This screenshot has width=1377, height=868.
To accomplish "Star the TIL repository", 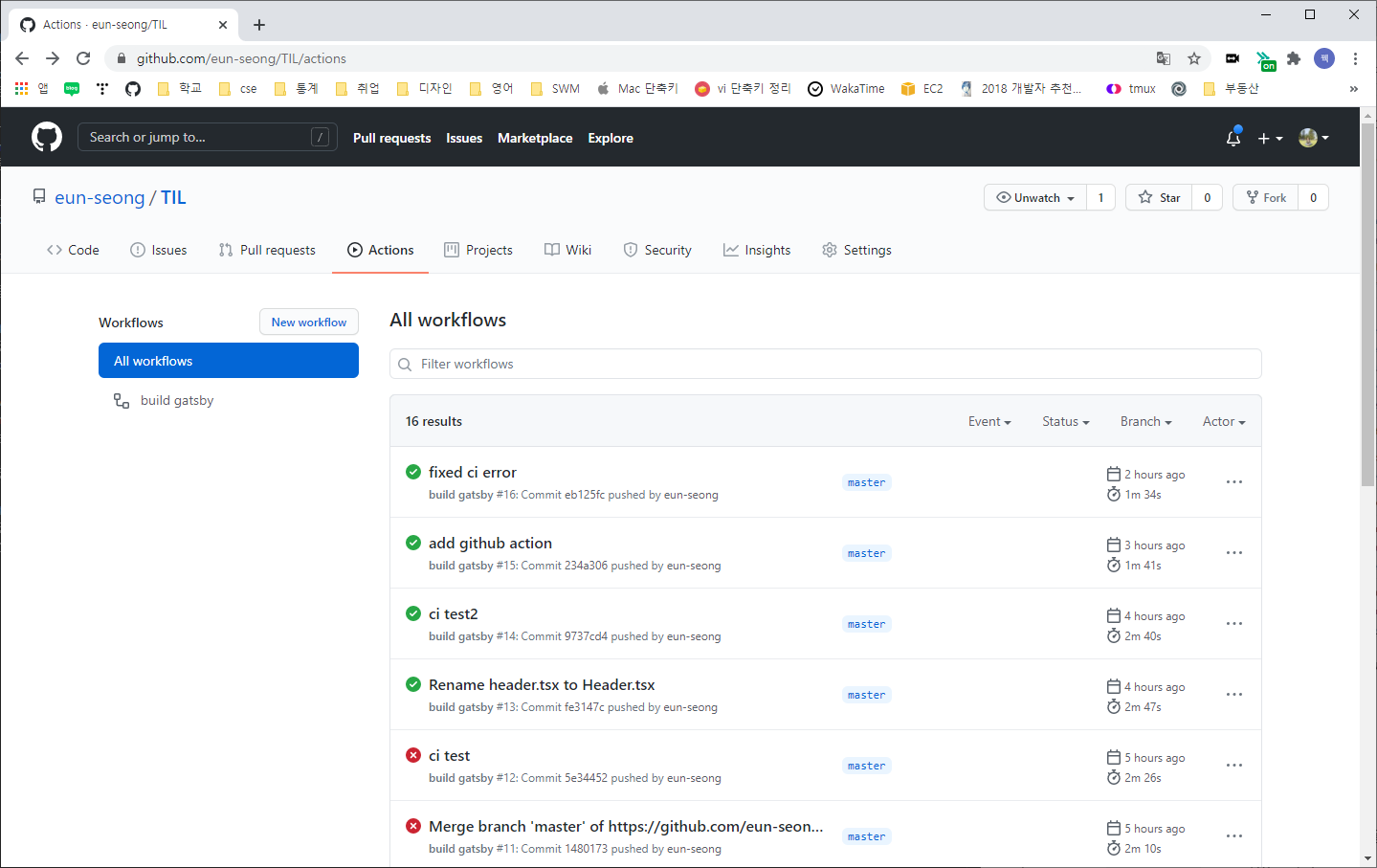I will [x=1159, y=197].
